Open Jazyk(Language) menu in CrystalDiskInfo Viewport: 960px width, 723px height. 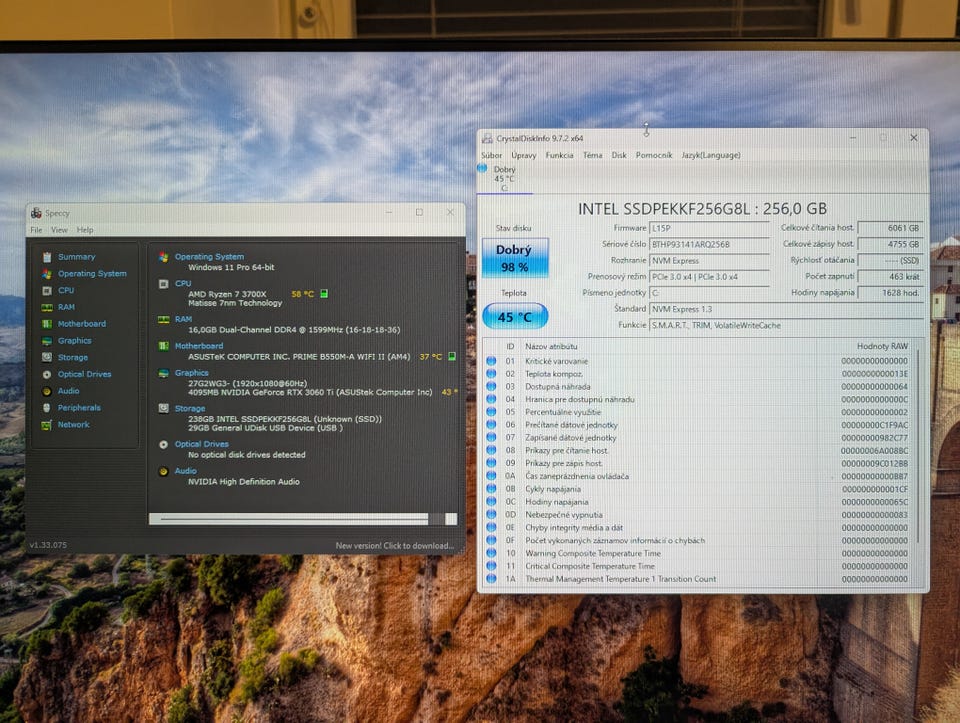click(711, 155)
